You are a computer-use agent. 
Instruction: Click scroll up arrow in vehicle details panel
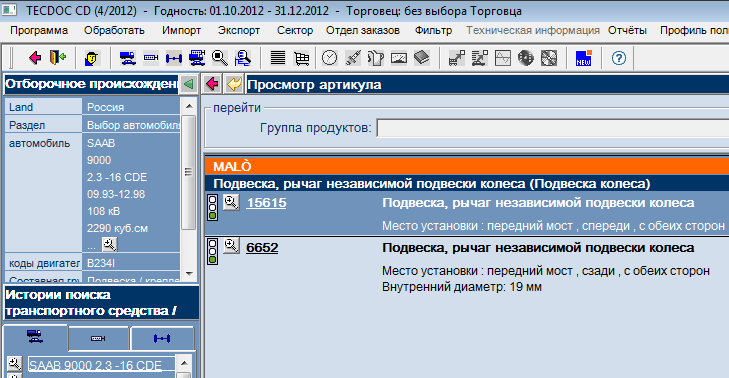click(x=189, y=106)
